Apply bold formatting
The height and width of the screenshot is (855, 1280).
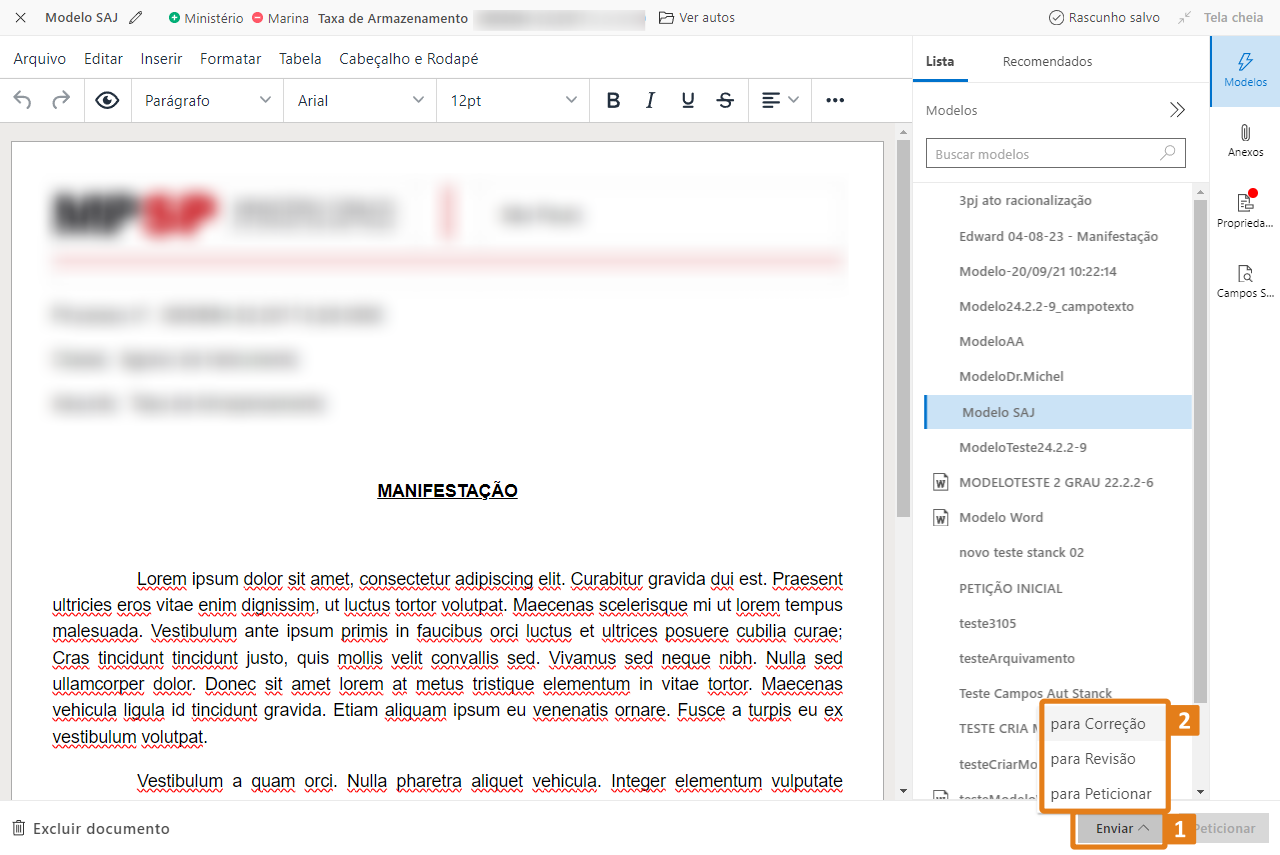pos(613,100)
